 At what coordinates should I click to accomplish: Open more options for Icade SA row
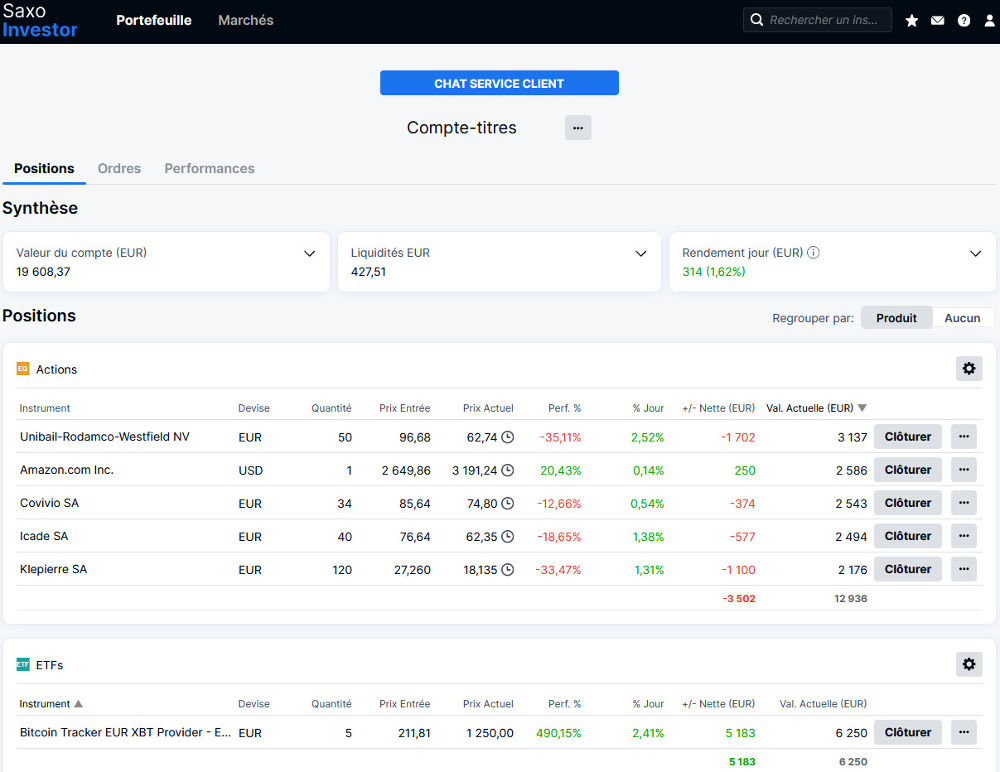pyautogui.click(x=964, y=537)
